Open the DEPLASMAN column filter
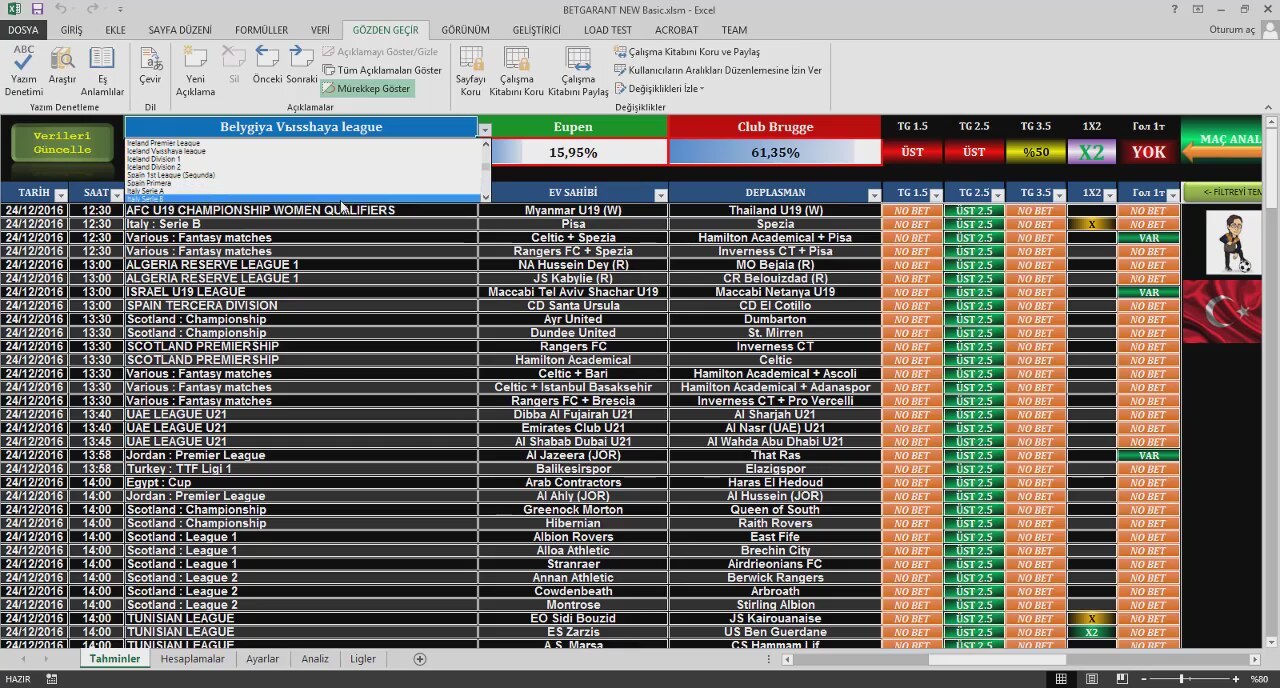1280x688 pixels. (874, 194)
